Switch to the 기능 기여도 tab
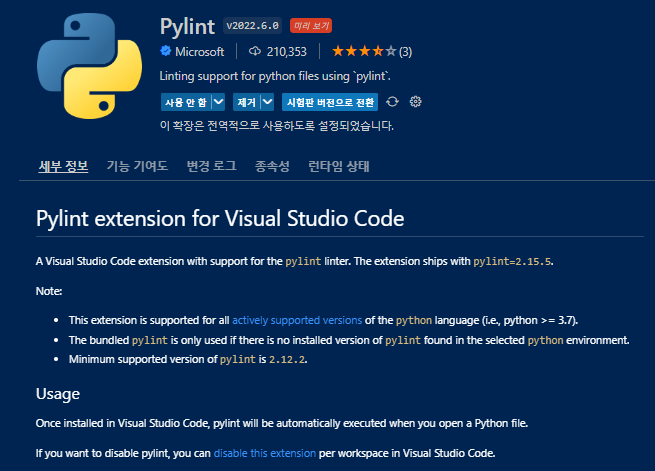 [x=137, y=166]
